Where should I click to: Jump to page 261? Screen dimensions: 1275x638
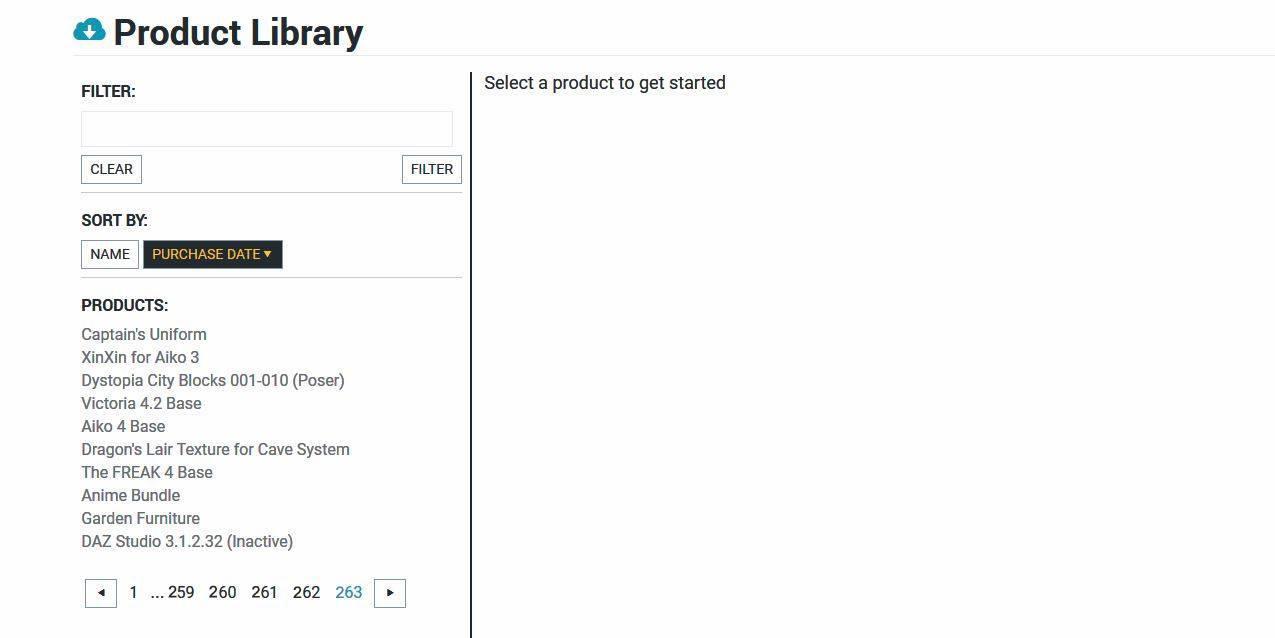[x=264, y=593]
